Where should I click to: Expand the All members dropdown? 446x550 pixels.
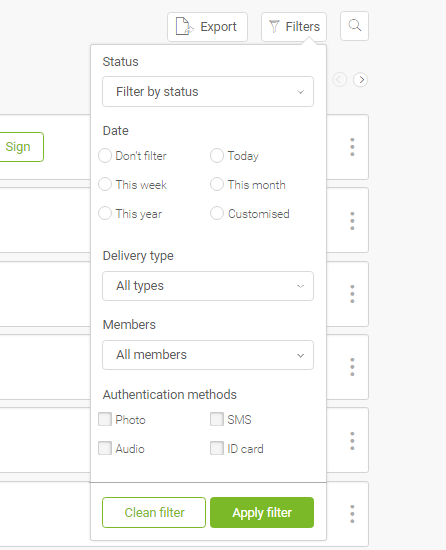point(208,355)
